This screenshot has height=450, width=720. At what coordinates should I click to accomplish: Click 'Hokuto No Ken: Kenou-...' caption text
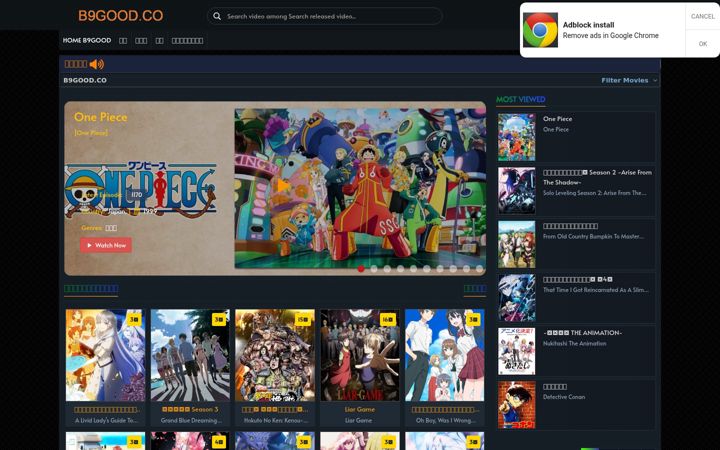click(x=275, y=421)
